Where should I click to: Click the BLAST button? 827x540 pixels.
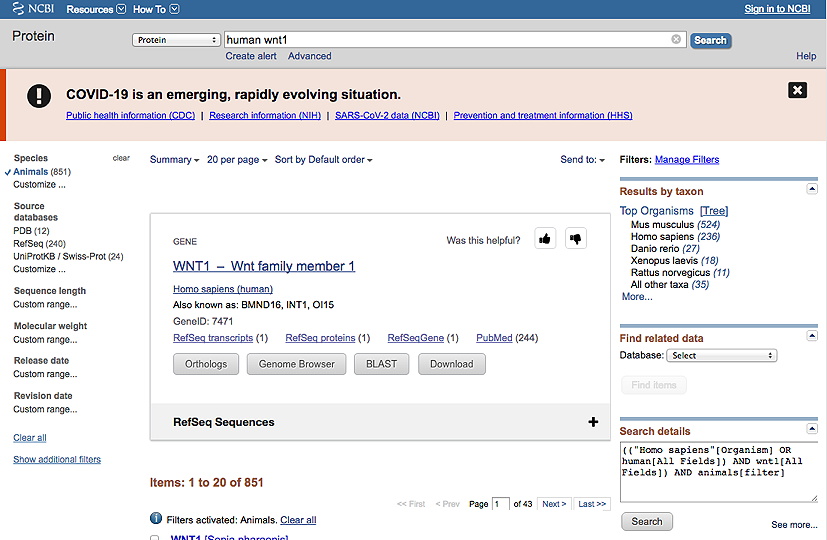(x=382, y=364)
